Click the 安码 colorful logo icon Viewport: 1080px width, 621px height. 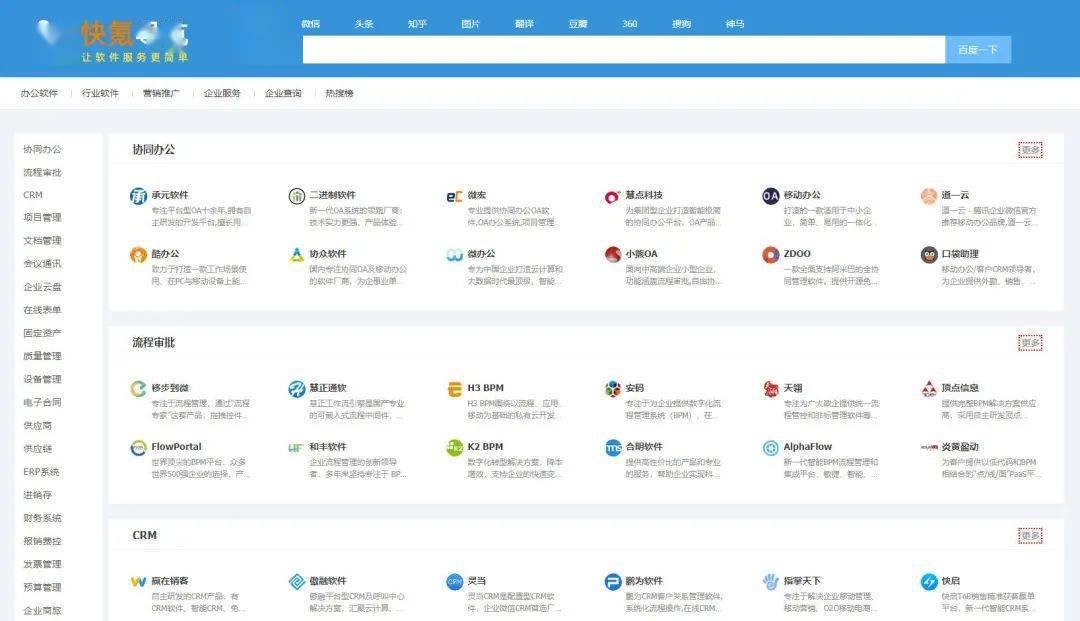612,389
